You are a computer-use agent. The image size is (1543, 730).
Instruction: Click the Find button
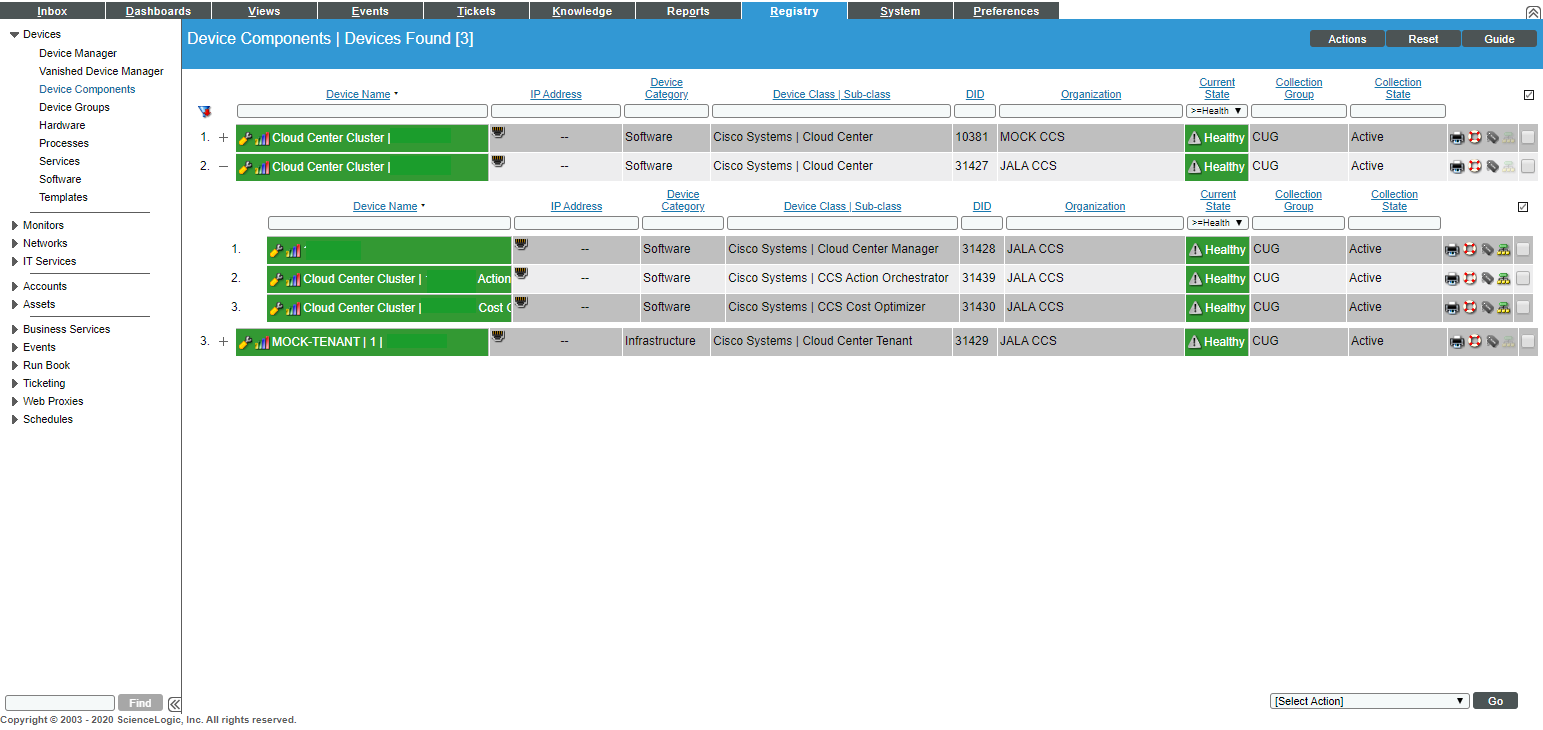point(140,703)
